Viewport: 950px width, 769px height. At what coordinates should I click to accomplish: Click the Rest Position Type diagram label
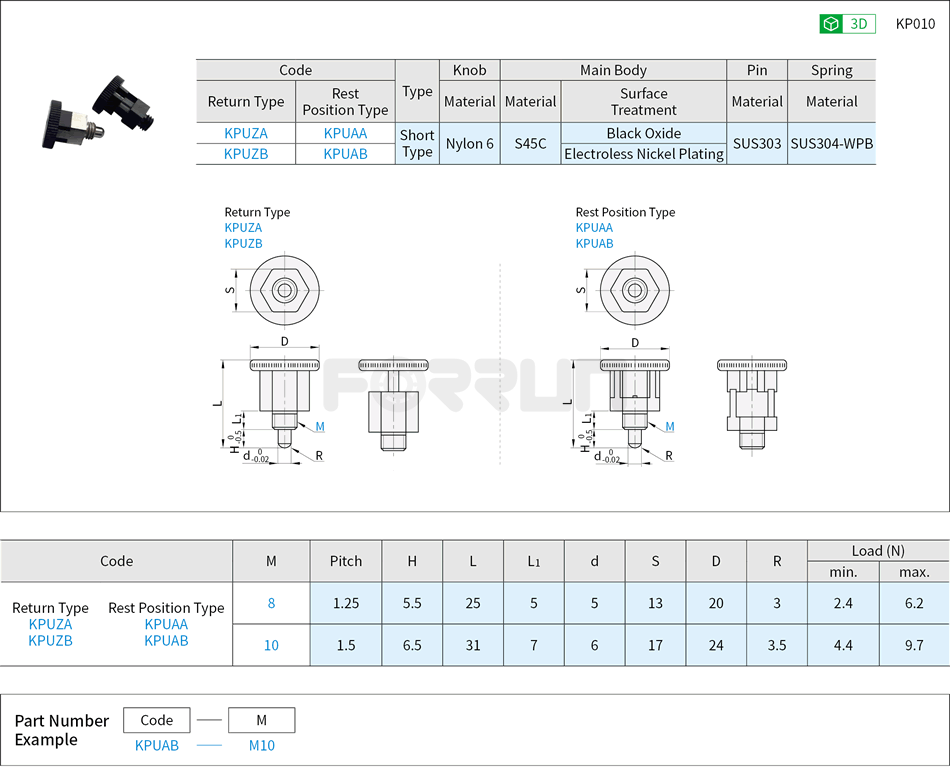[x=624, y=212]
